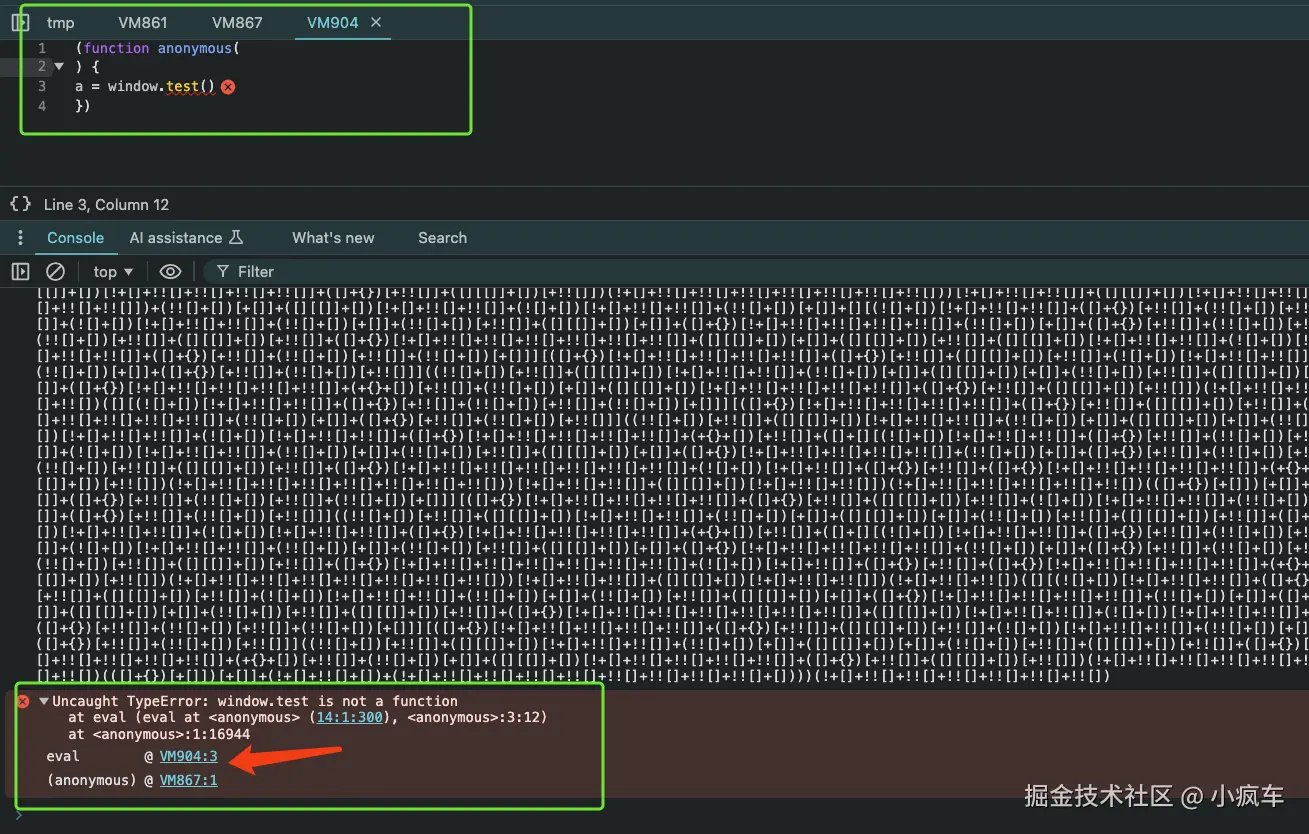Open the What's new tab

coord(333,238)
